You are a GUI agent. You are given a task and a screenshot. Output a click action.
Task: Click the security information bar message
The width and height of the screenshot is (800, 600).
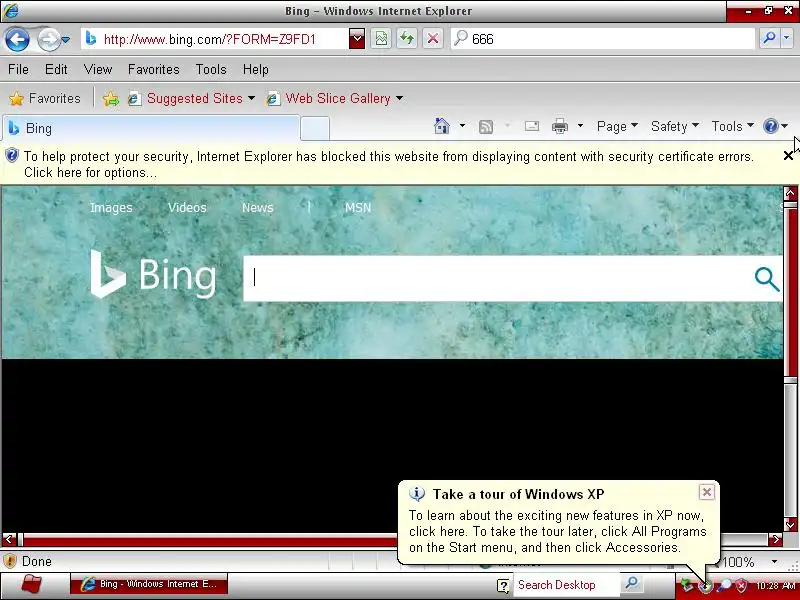389,164
